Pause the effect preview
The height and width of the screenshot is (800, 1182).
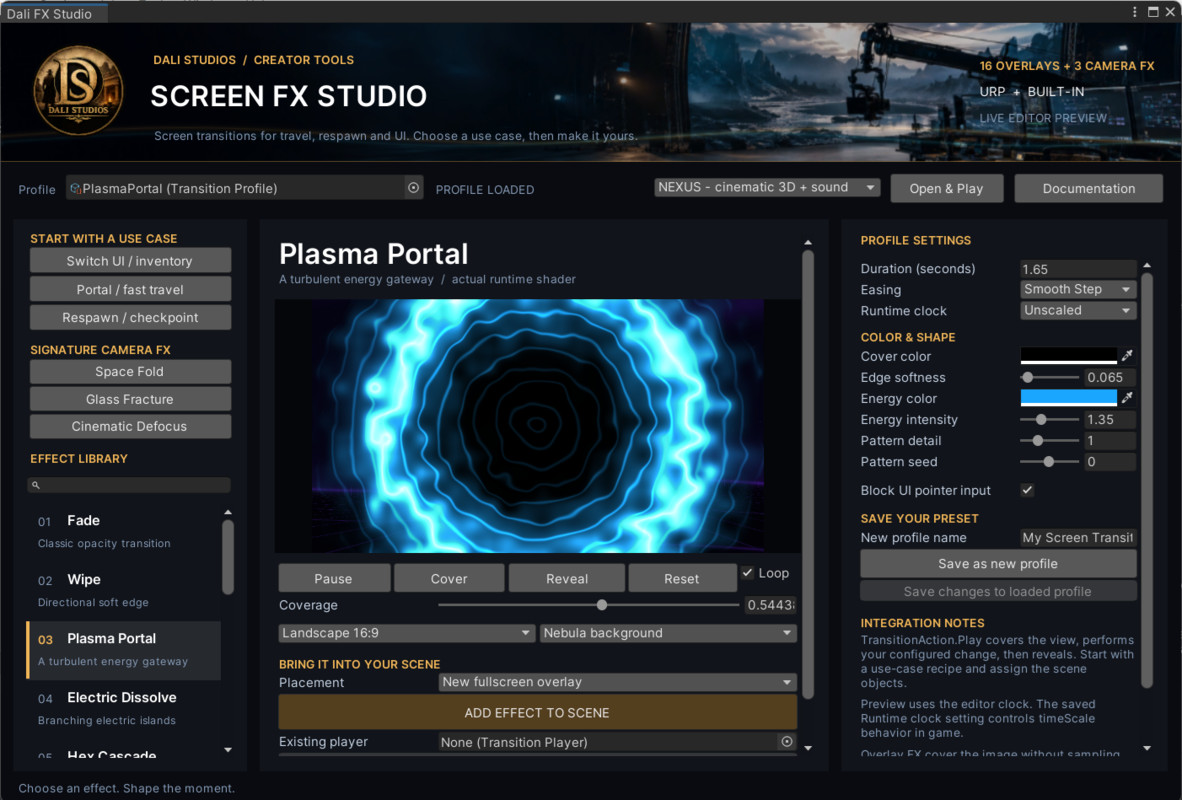(334, 578)
